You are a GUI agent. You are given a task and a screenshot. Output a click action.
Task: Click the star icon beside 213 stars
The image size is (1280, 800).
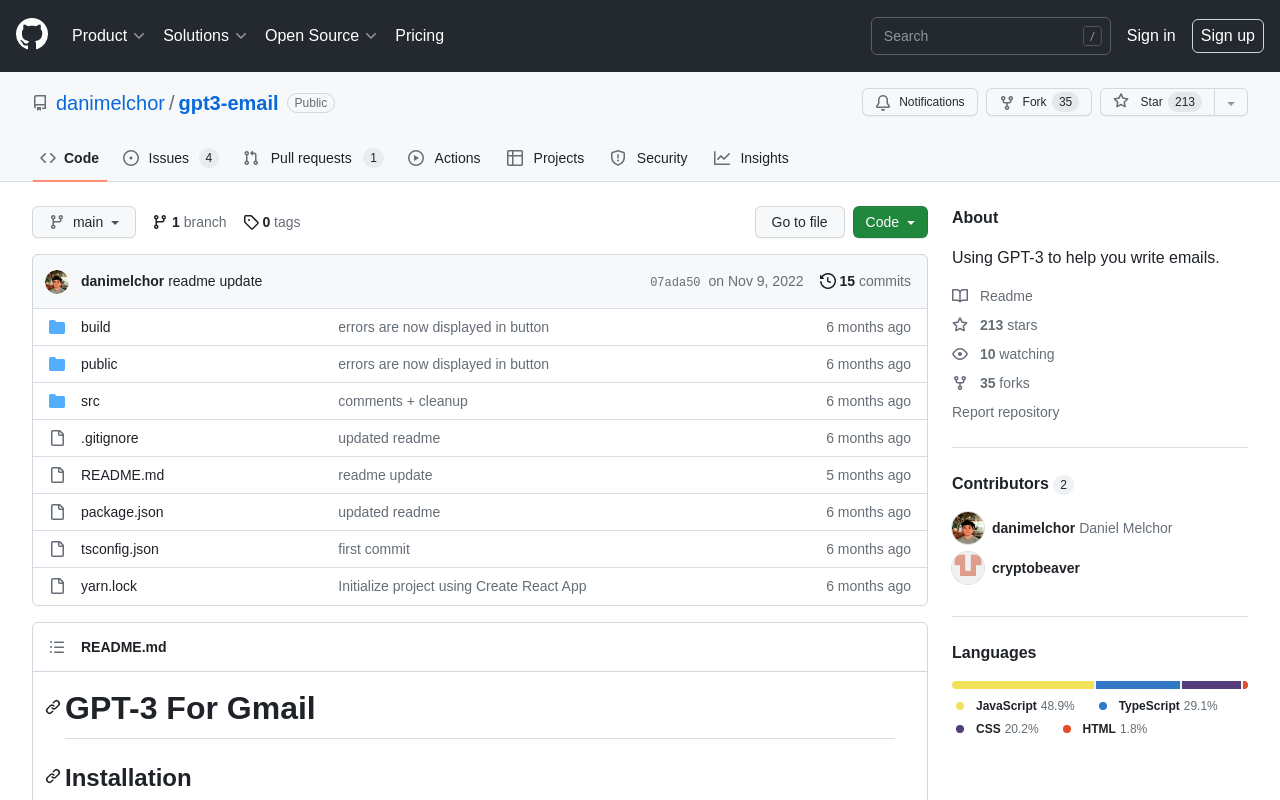[960, 325]
